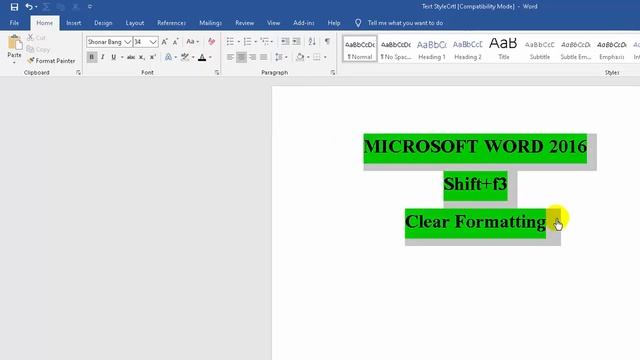The image size is (640, 360).
Task: Click the Save icon in title bar
Action: point(14,7)
